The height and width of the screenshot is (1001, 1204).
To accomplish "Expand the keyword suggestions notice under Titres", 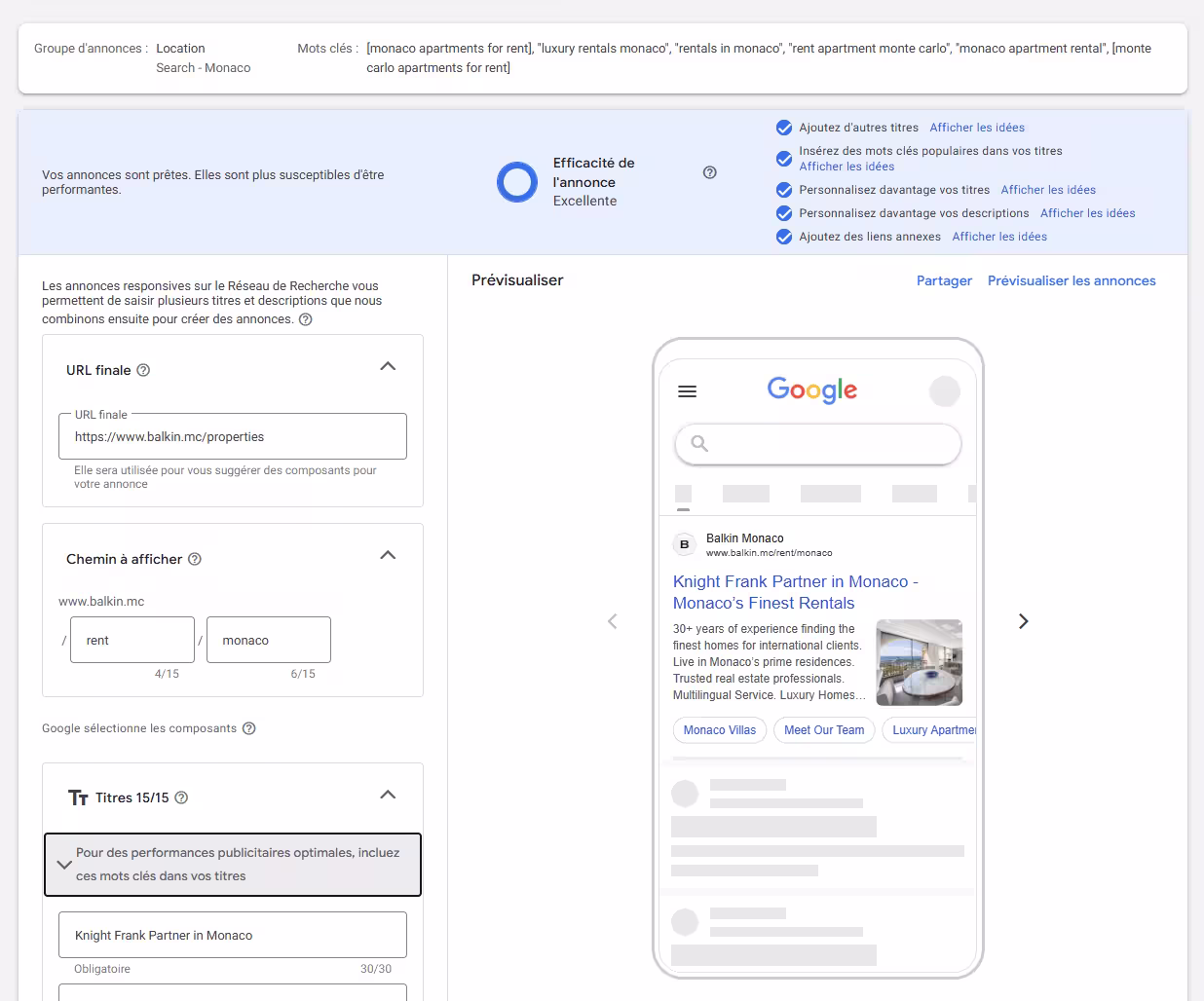I will 64,864.
